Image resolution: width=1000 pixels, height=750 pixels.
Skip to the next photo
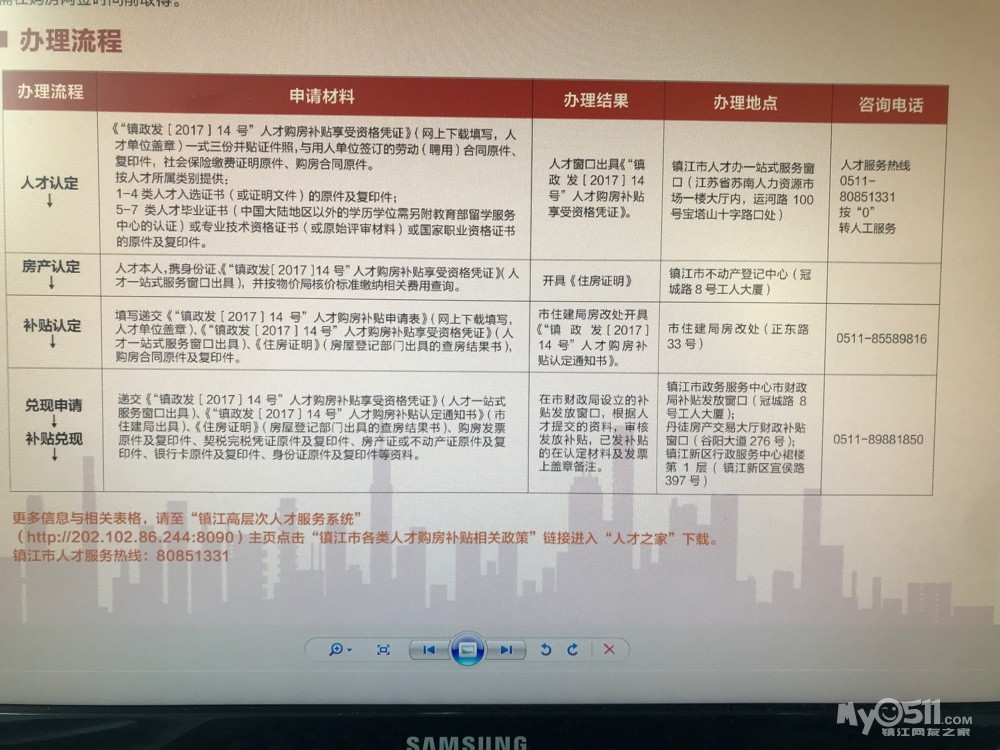507,649
